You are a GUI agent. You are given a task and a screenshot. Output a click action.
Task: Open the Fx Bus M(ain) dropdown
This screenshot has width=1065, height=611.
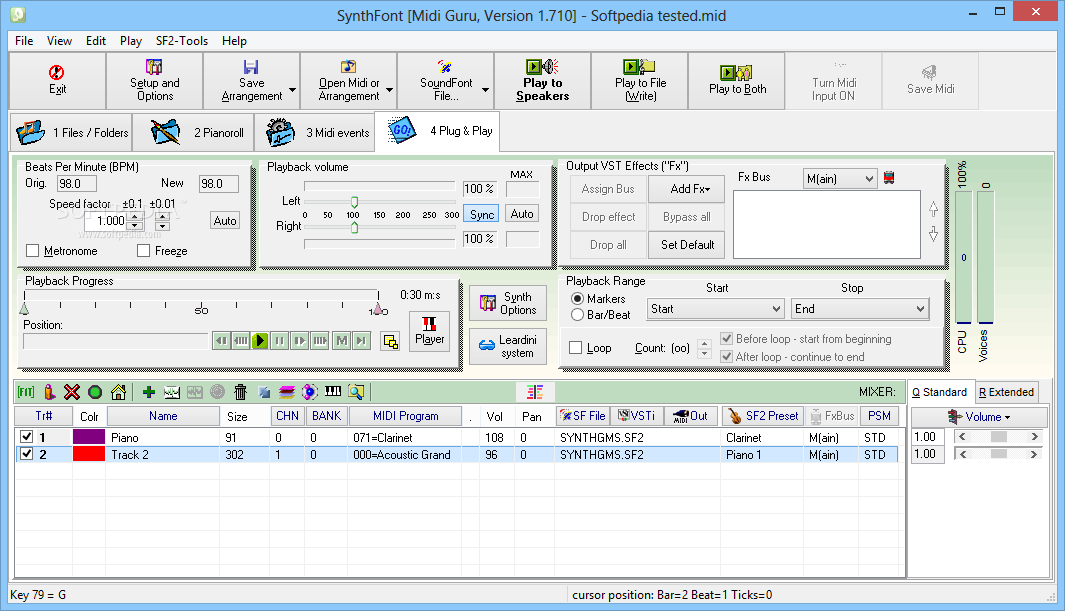pos(840,179)
